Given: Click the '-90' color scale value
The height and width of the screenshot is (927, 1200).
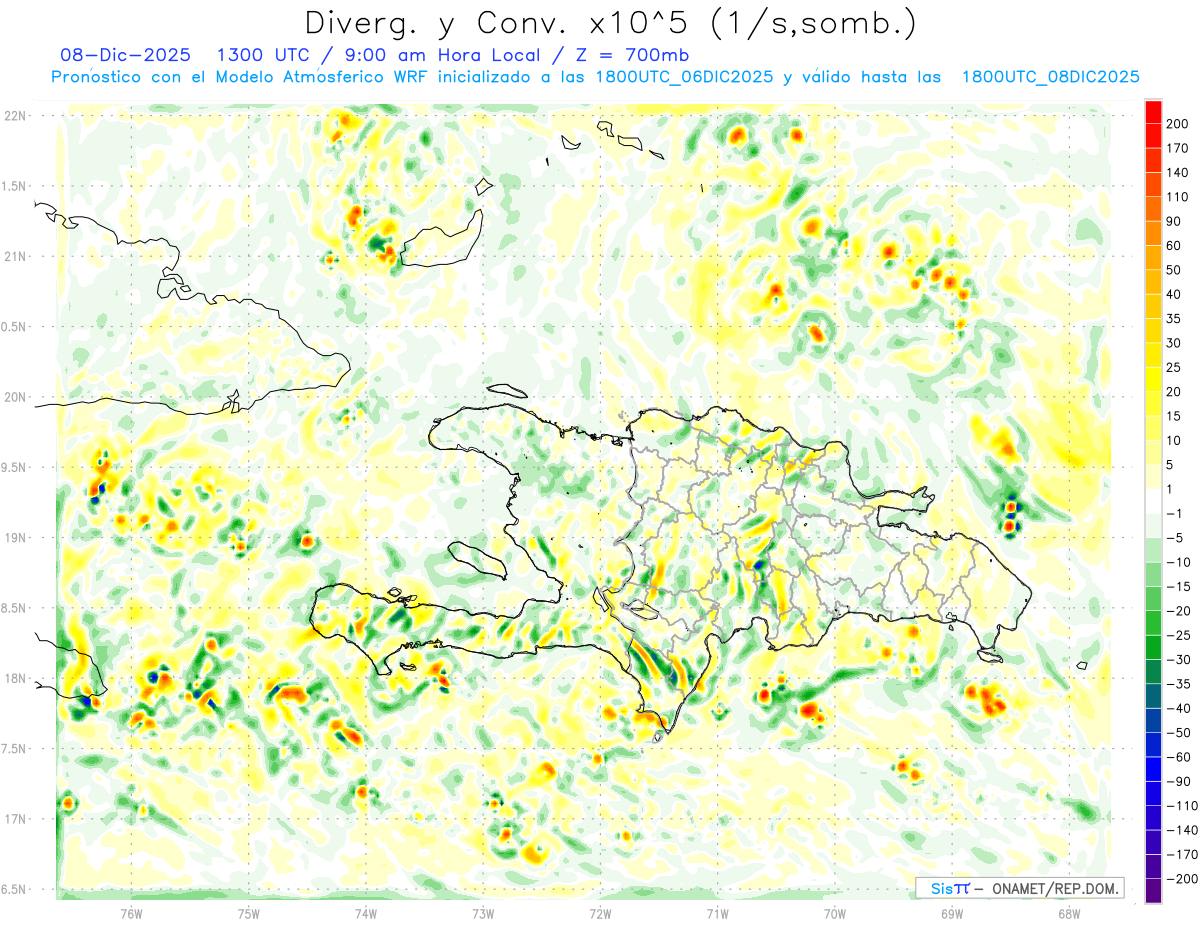Looking at the screenshot, I should [x=1179, y=781].
